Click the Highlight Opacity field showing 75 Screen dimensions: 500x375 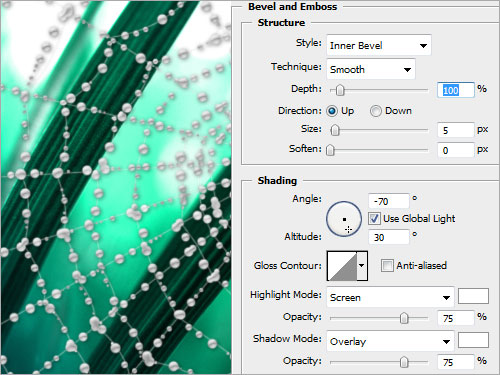(x=456, y=318)
